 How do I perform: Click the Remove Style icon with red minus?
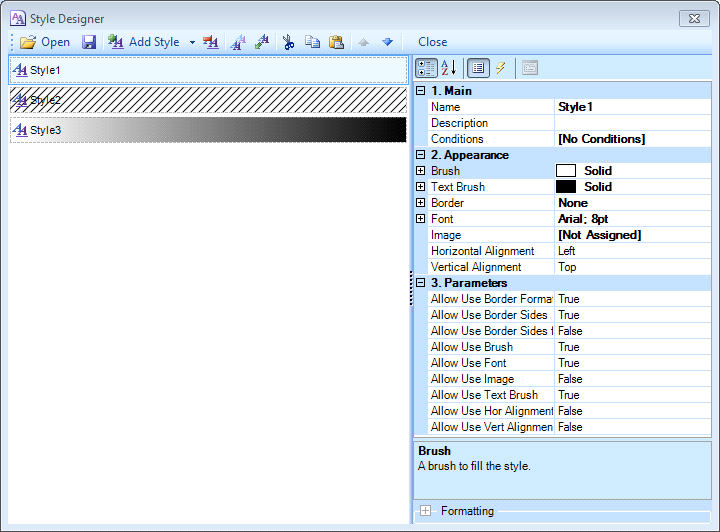point(211,42)
